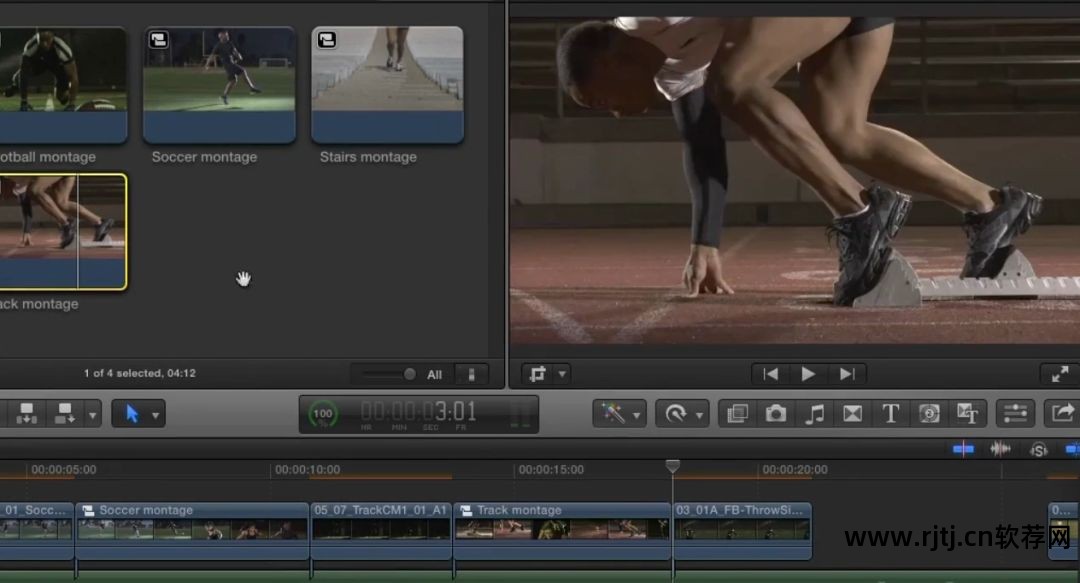Select the Track montage clip in timeline
This screenshot has width=1080, height=583.
click(562, 528)
